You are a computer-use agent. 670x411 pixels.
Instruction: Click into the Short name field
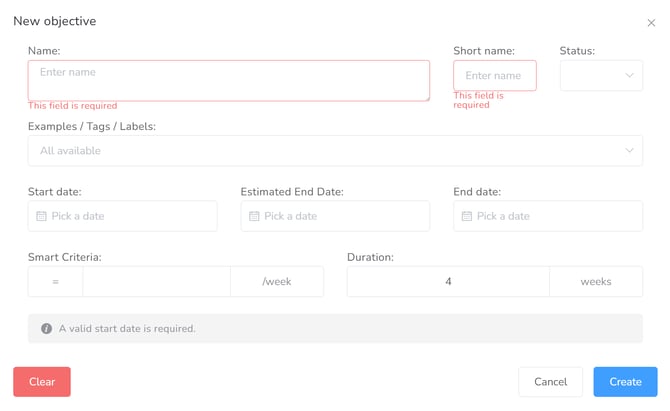494,76
